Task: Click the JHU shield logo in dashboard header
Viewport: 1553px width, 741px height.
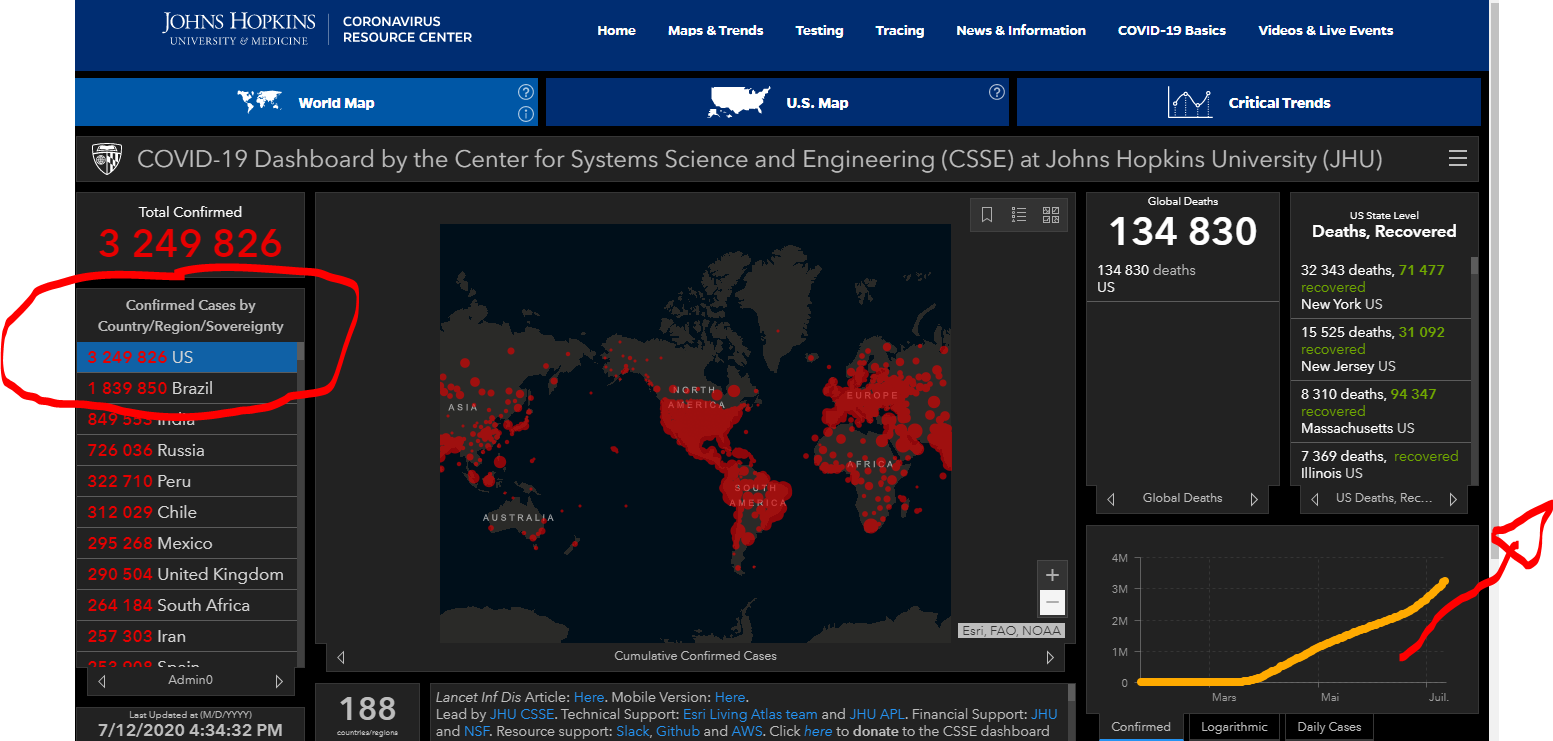Action: 107,159
